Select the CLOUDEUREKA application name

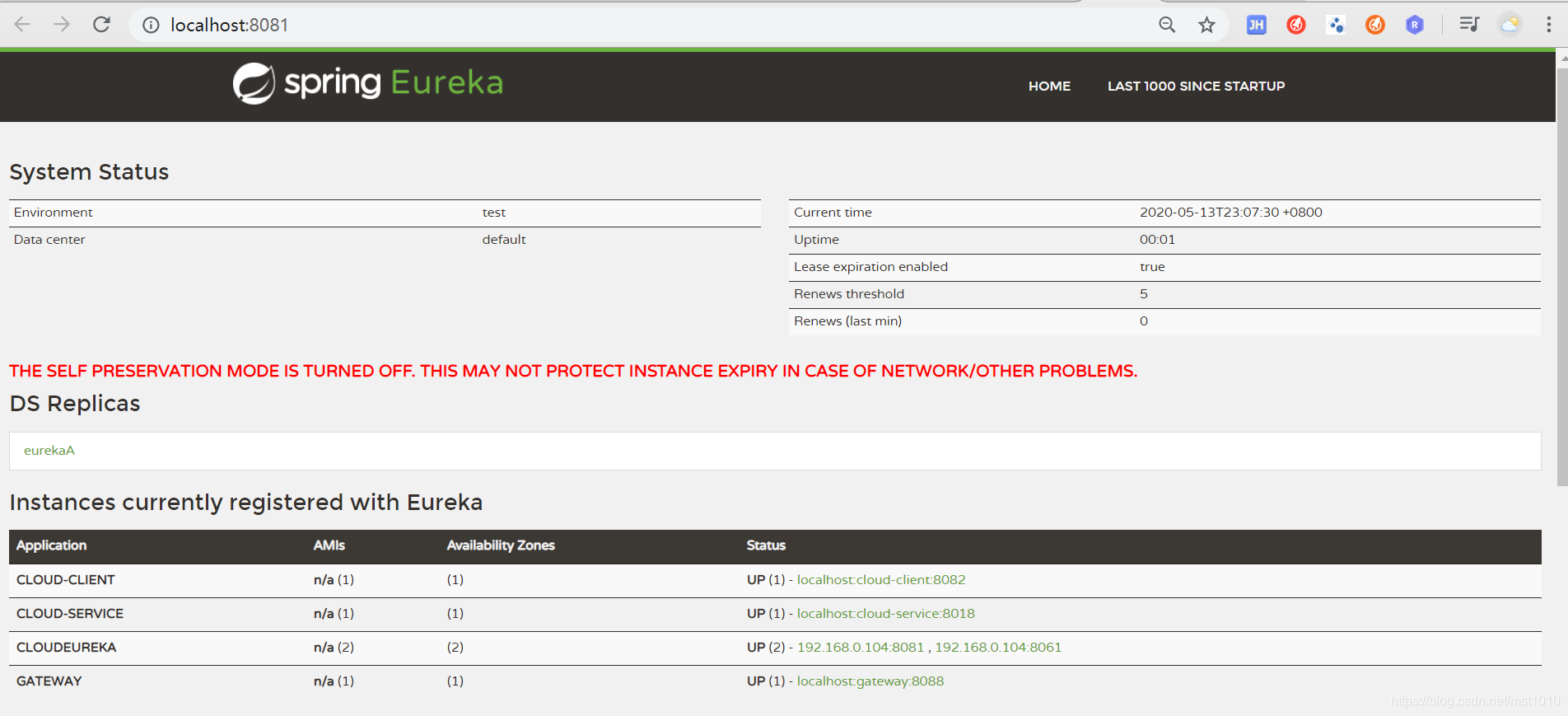[x=67, y=648]
